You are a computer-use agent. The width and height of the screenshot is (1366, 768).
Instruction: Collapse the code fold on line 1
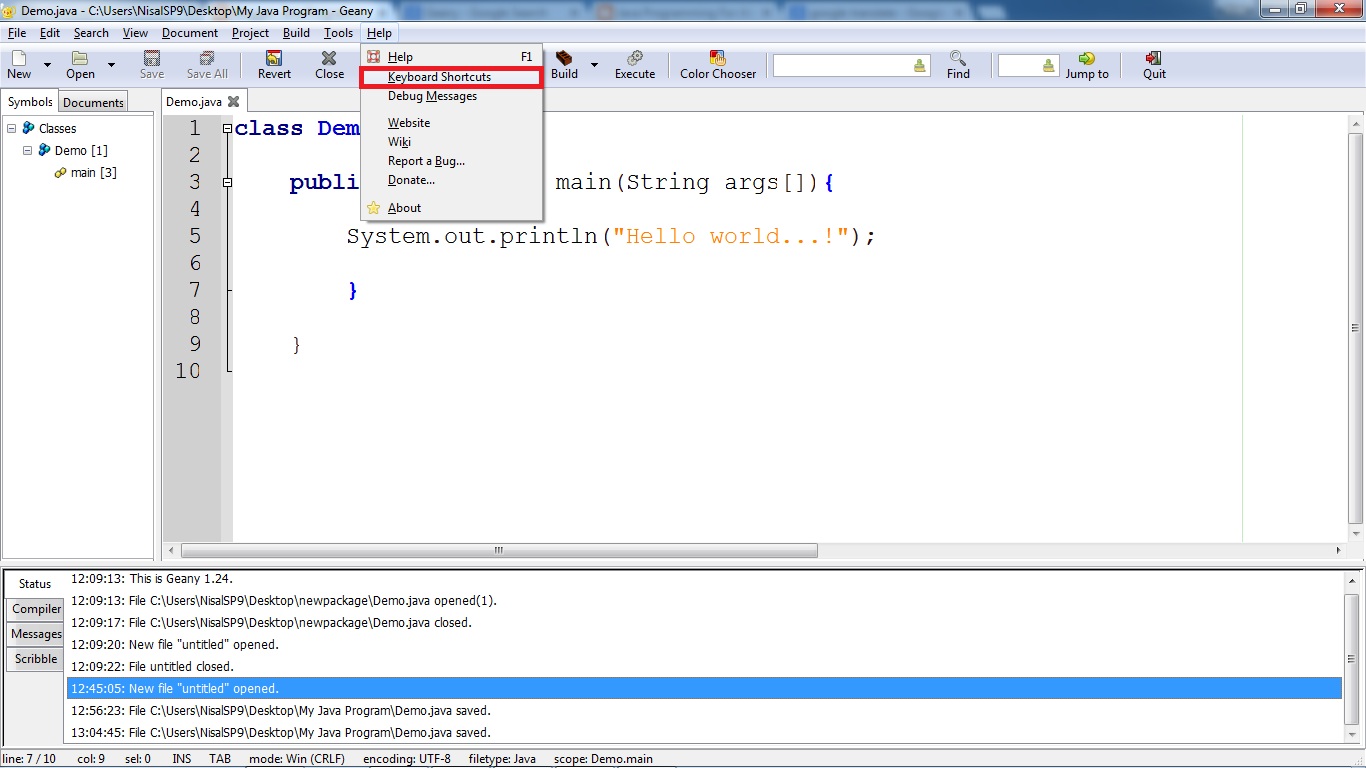[x=228, y=128]
